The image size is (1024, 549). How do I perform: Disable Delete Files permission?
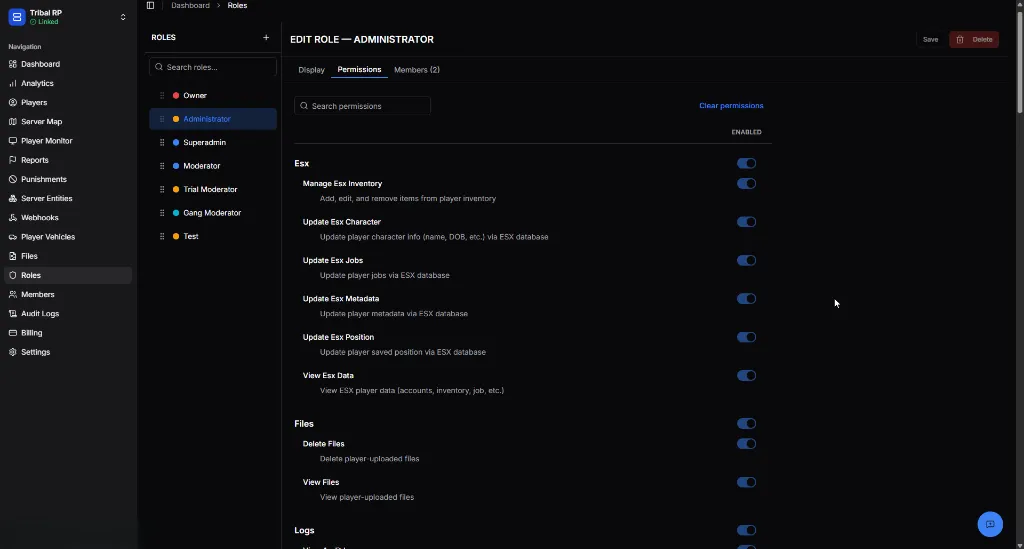click(x=746, y=444)
